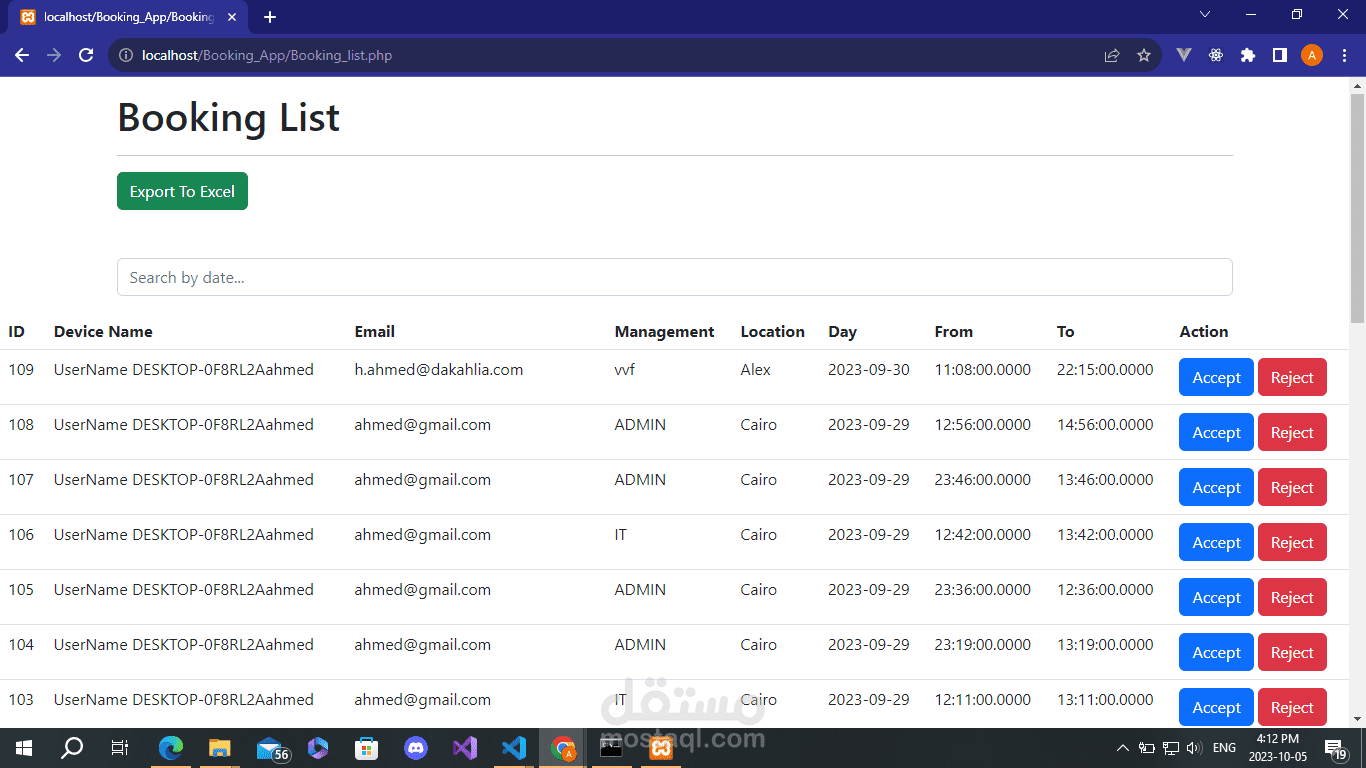Click the address bar URL
The height and width of the screenshot is (768, 1366).
click(x=267, y=55)
